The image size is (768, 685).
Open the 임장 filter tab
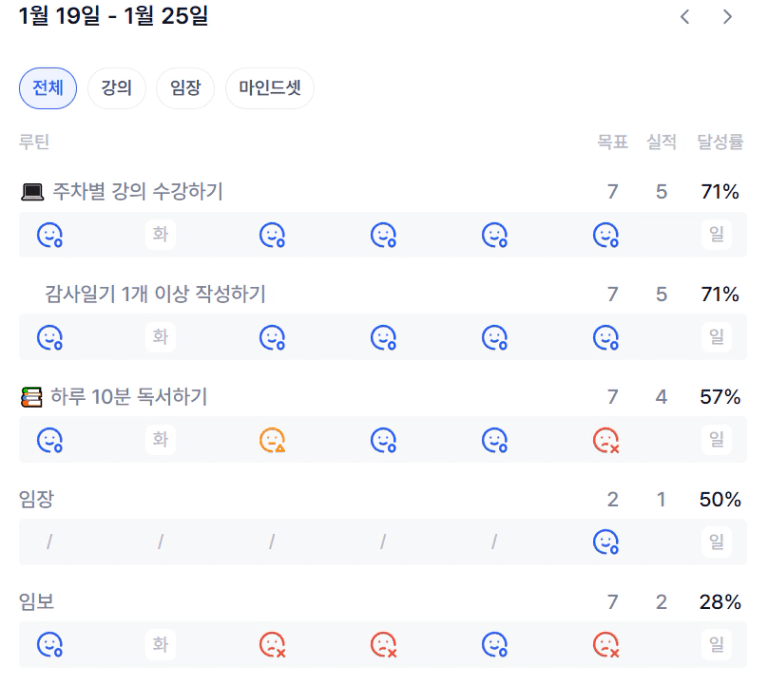point(185,88)
